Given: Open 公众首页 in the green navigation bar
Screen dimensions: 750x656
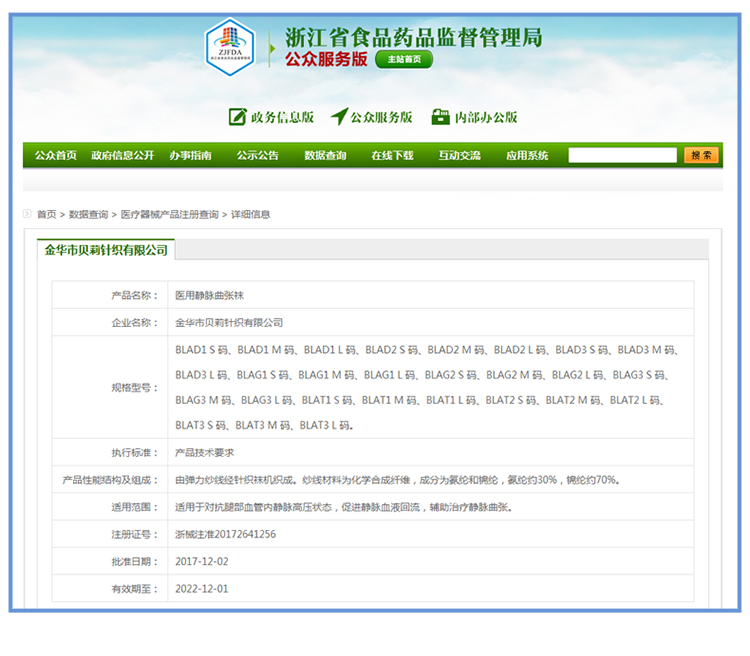Looking at the screenshot, I should (55, 156).
